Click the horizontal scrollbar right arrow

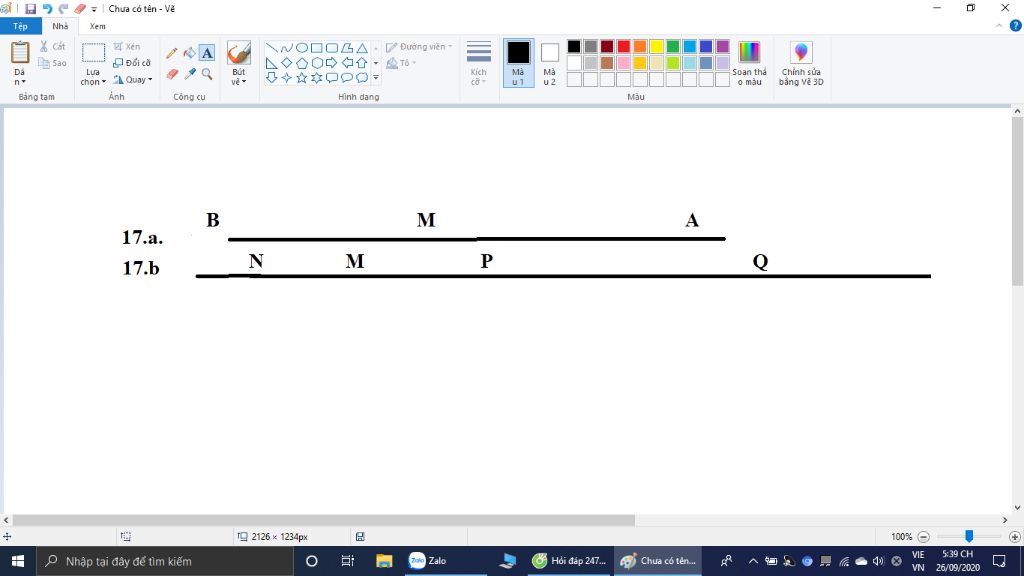coord(1005,520)
